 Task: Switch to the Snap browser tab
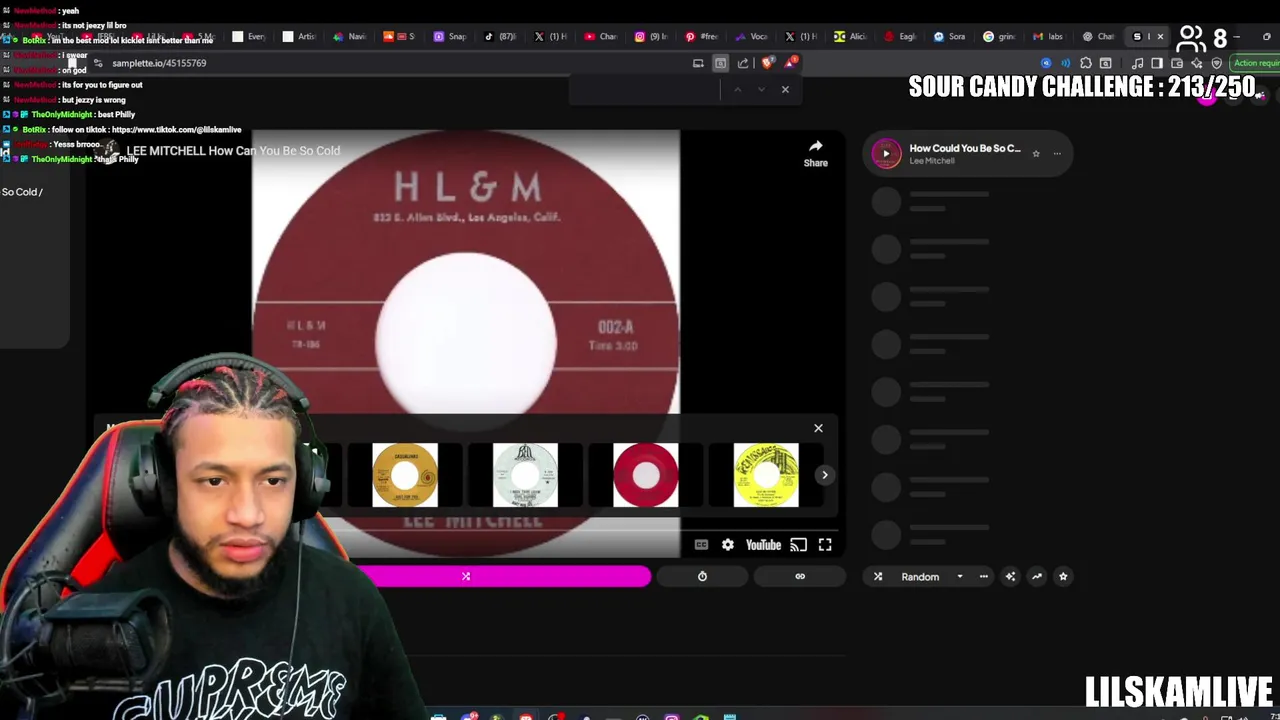(450, 36)
